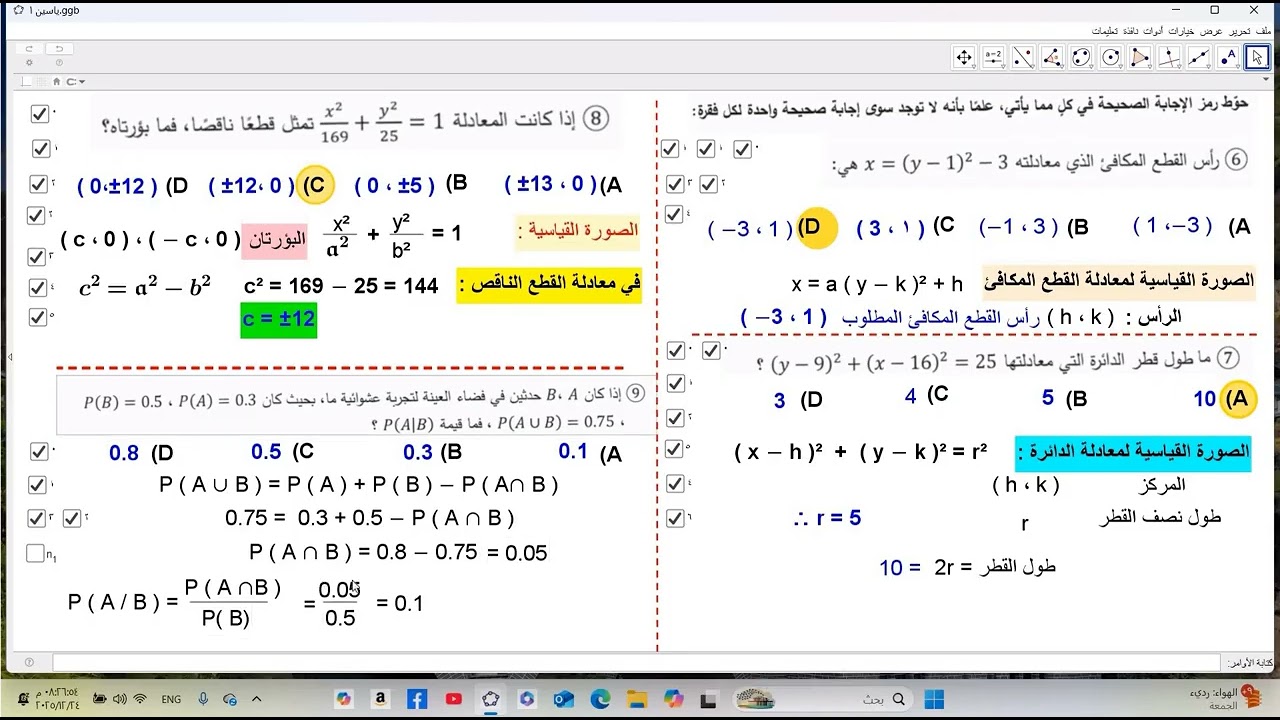Open the ملف (File) menu

click(x=1264, y=31)
